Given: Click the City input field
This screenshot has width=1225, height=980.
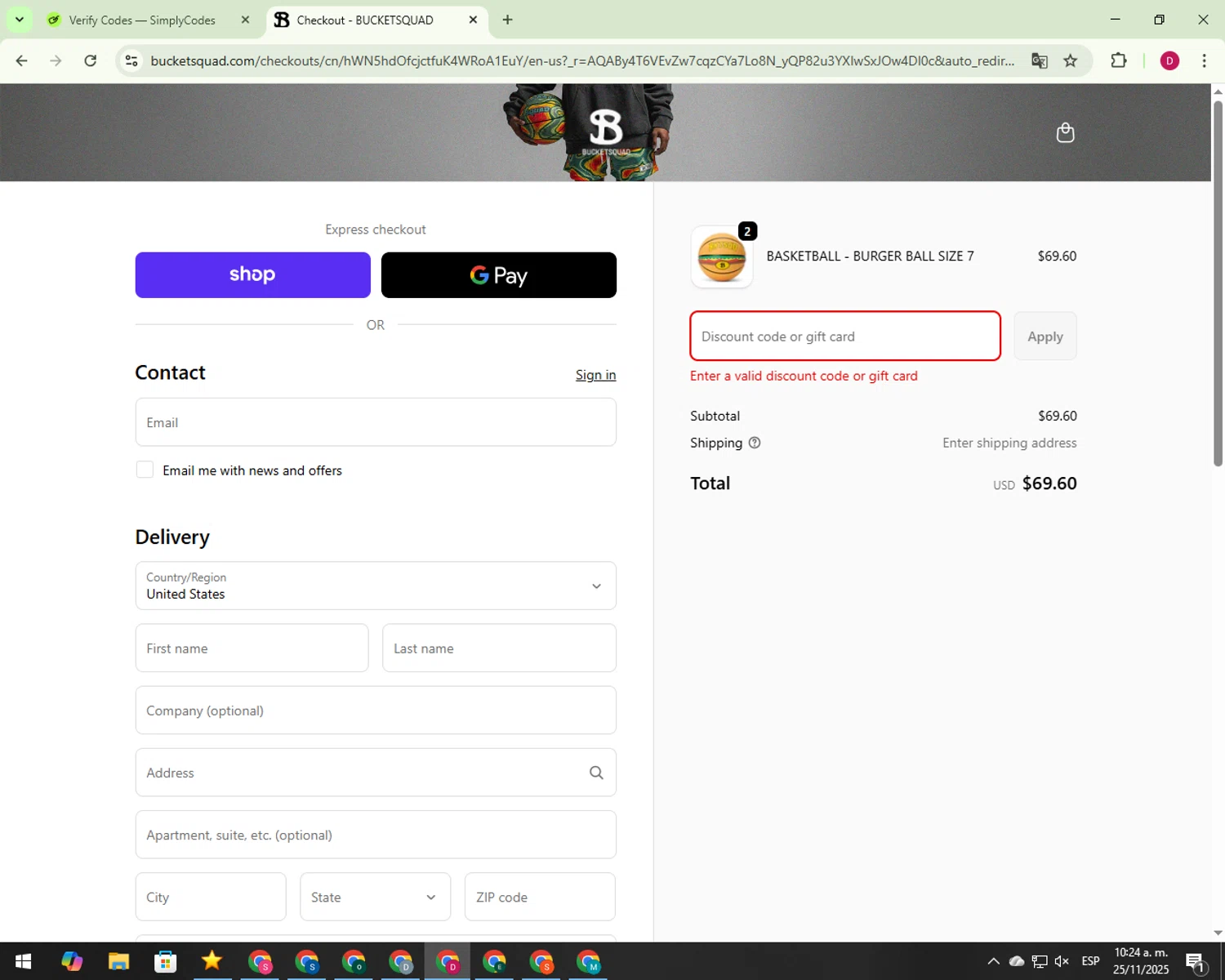Looking at the screenshot, I should point(211,897).
